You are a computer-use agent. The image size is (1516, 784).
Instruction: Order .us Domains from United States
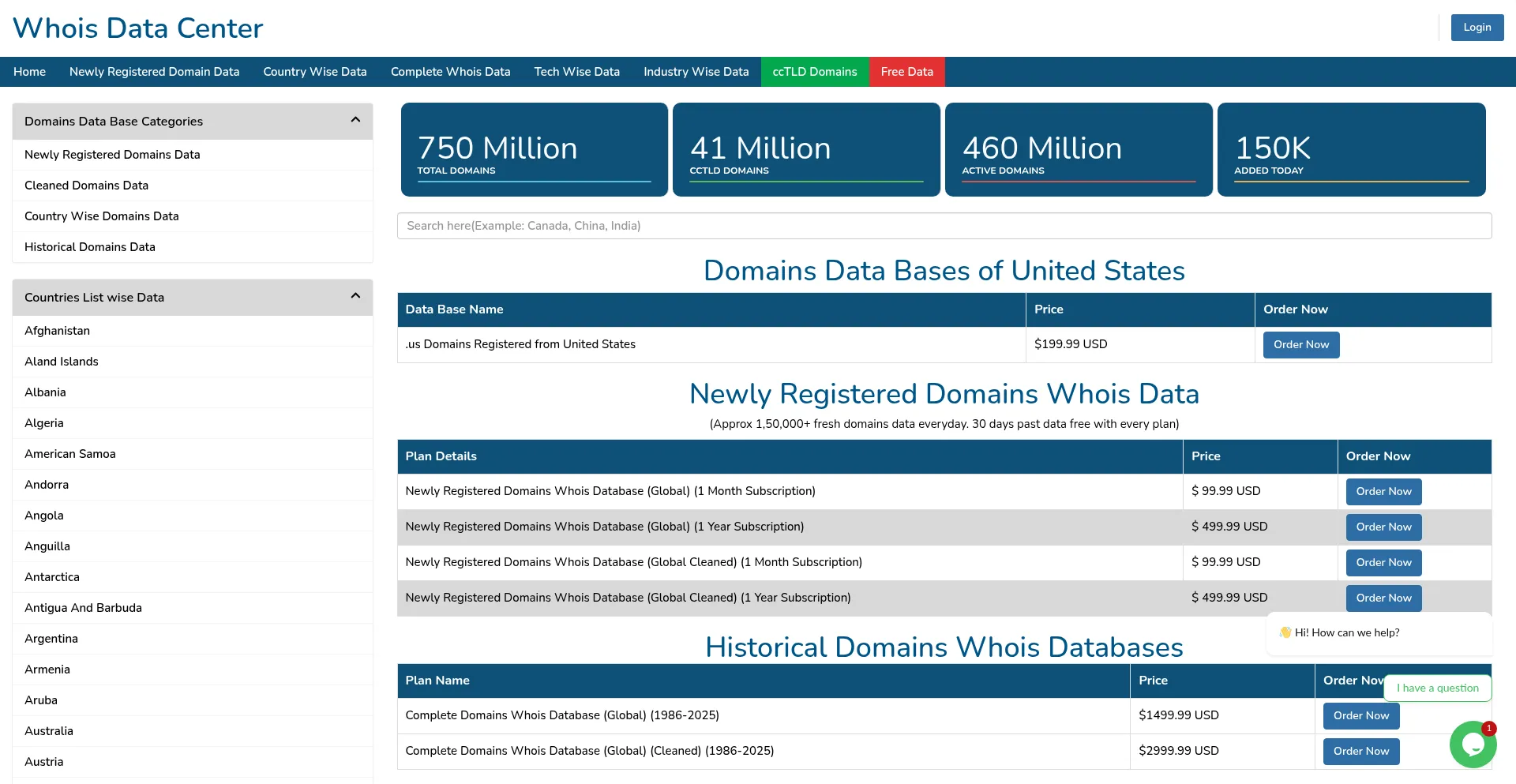pos(1300,345)
